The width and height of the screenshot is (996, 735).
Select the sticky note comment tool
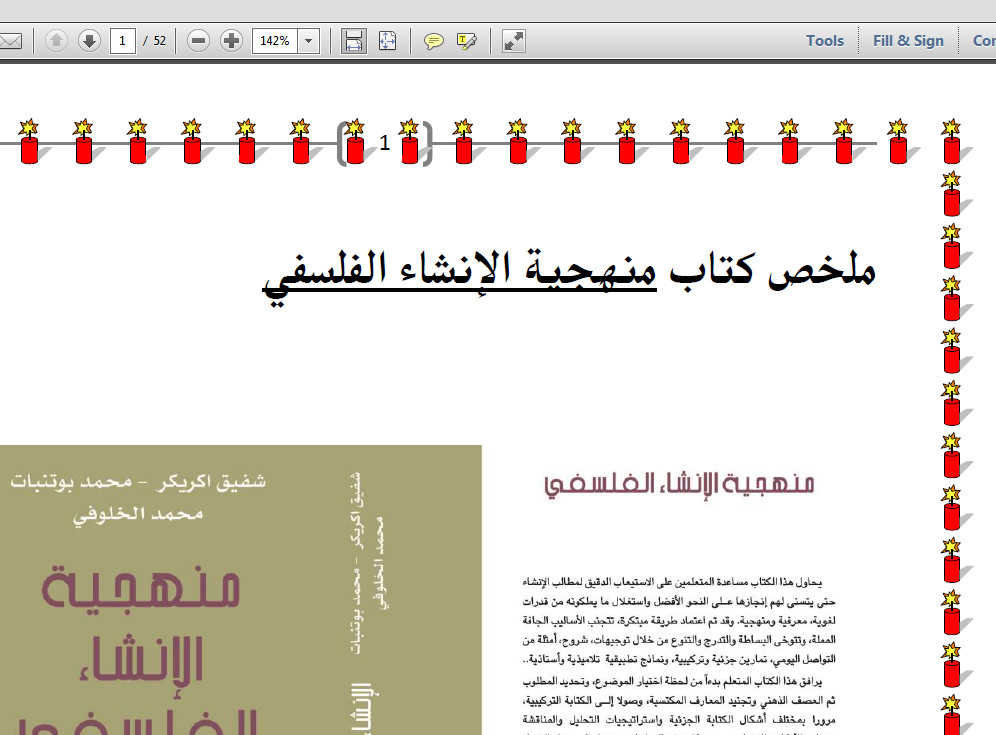[433, 41]
